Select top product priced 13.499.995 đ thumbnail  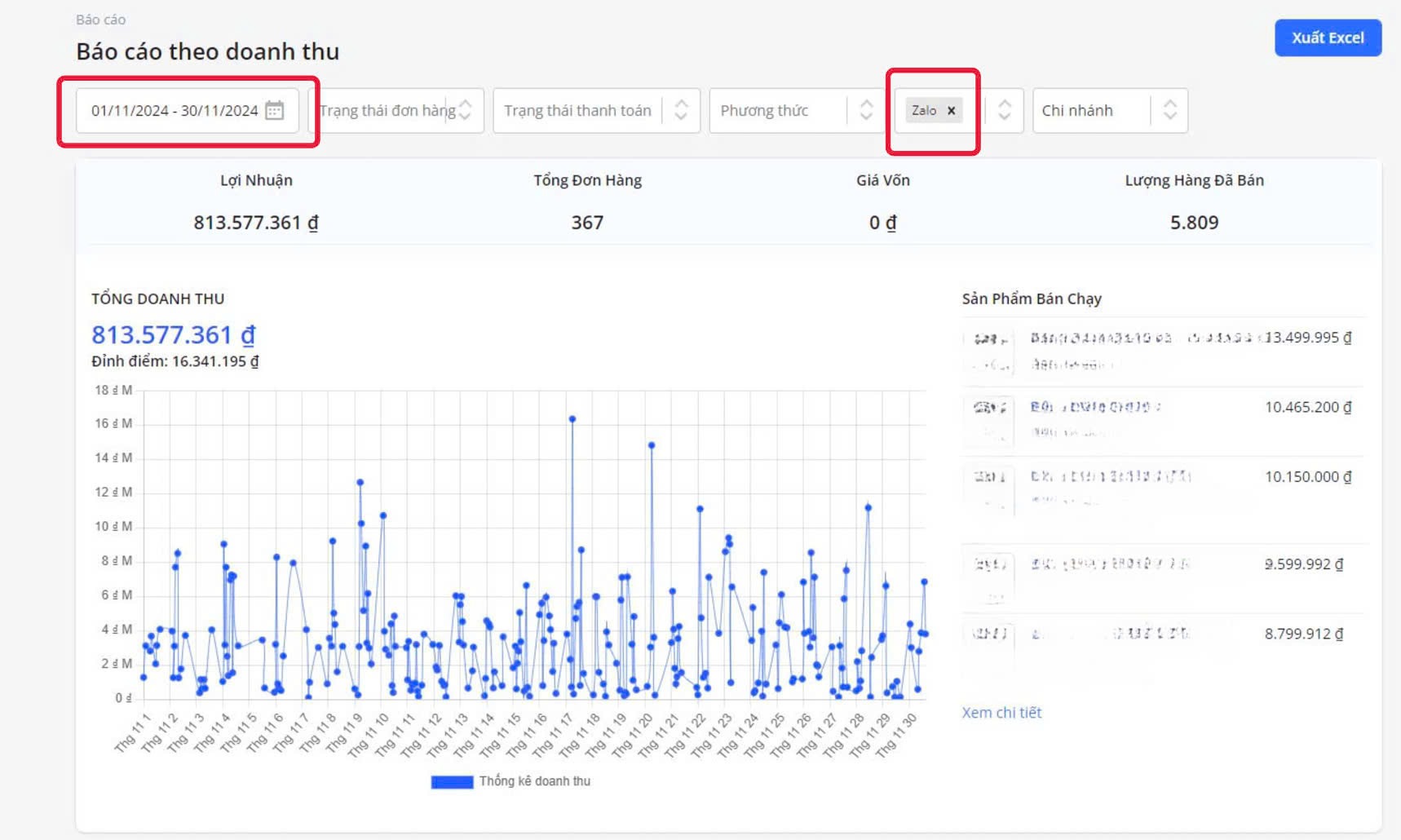coord(988,351)
